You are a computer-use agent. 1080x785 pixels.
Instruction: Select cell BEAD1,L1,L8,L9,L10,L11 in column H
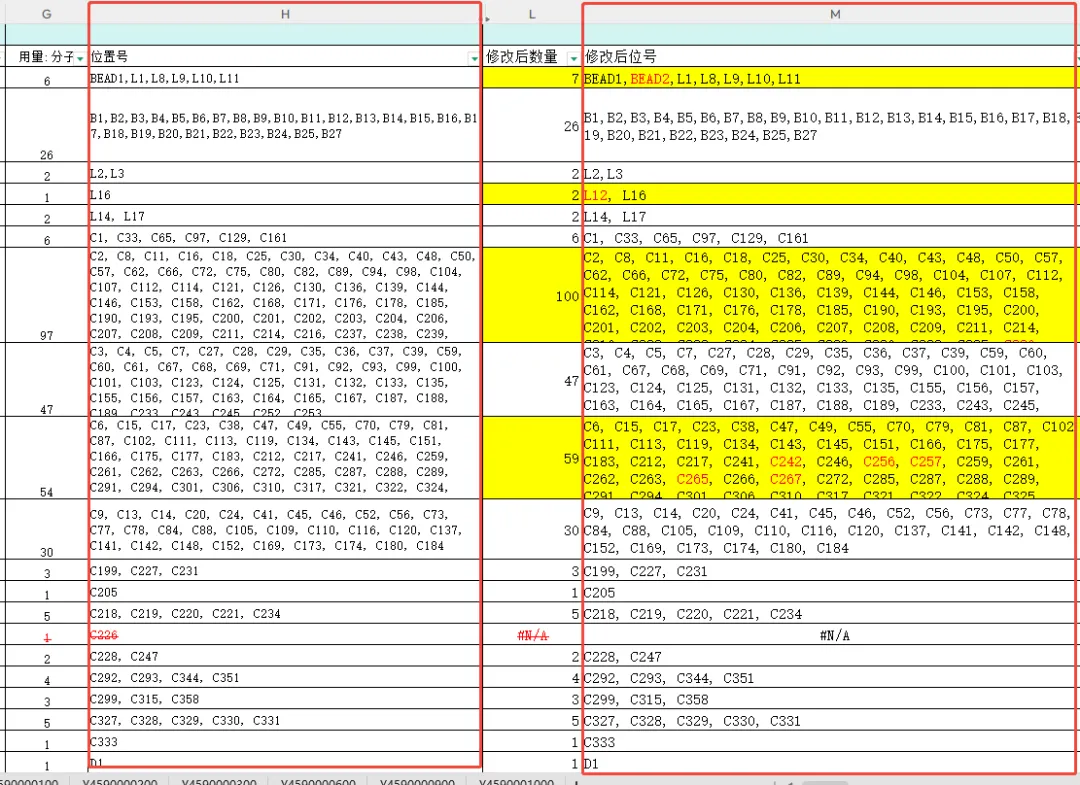[x=285, y=78]
